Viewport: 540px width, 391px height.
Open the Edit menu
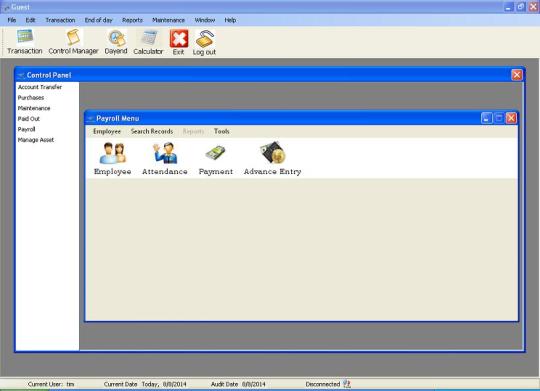pos(30,20)
